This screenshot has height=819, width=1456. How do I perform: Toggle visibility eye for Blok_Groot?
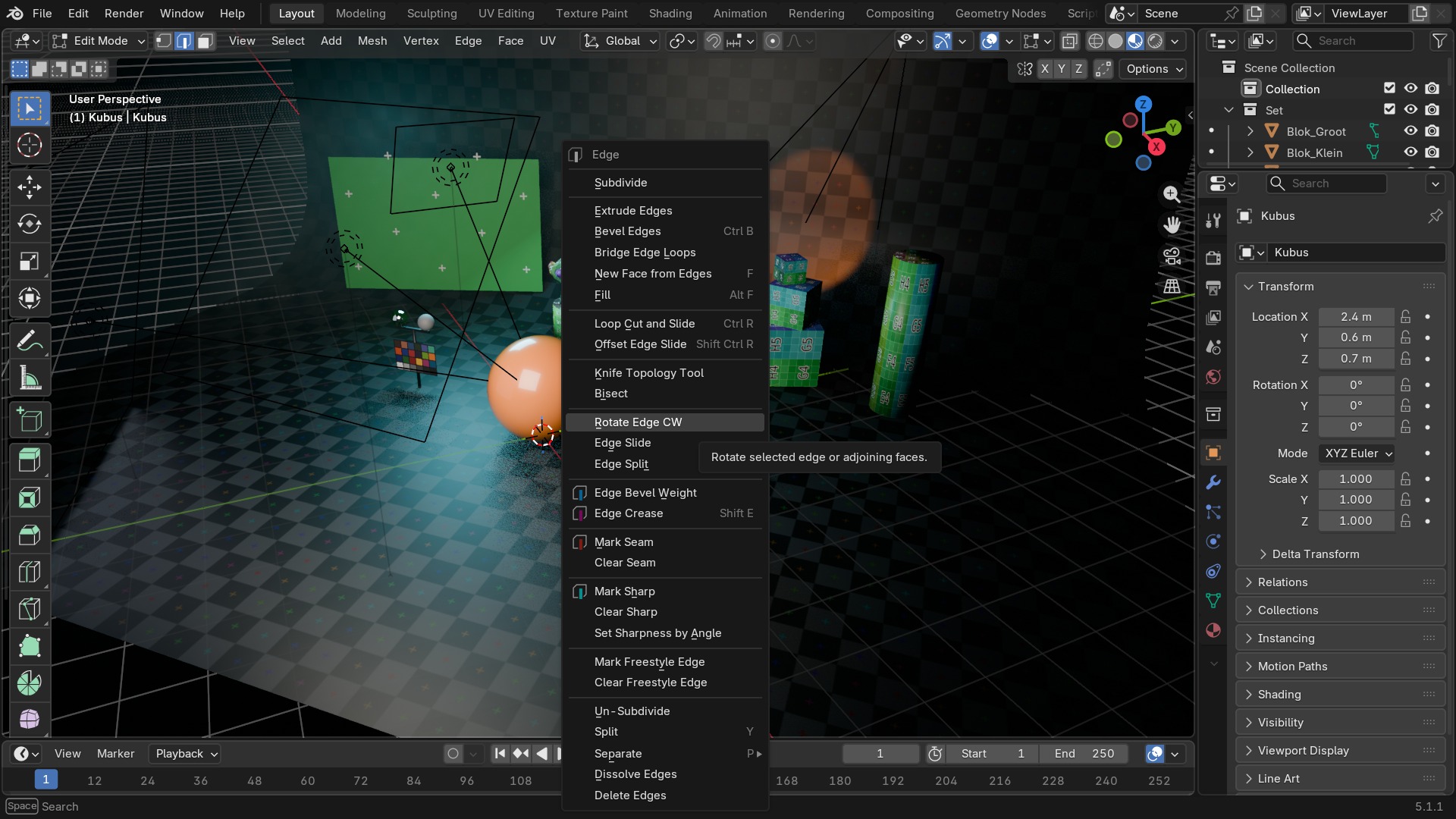pos(1410,131)
